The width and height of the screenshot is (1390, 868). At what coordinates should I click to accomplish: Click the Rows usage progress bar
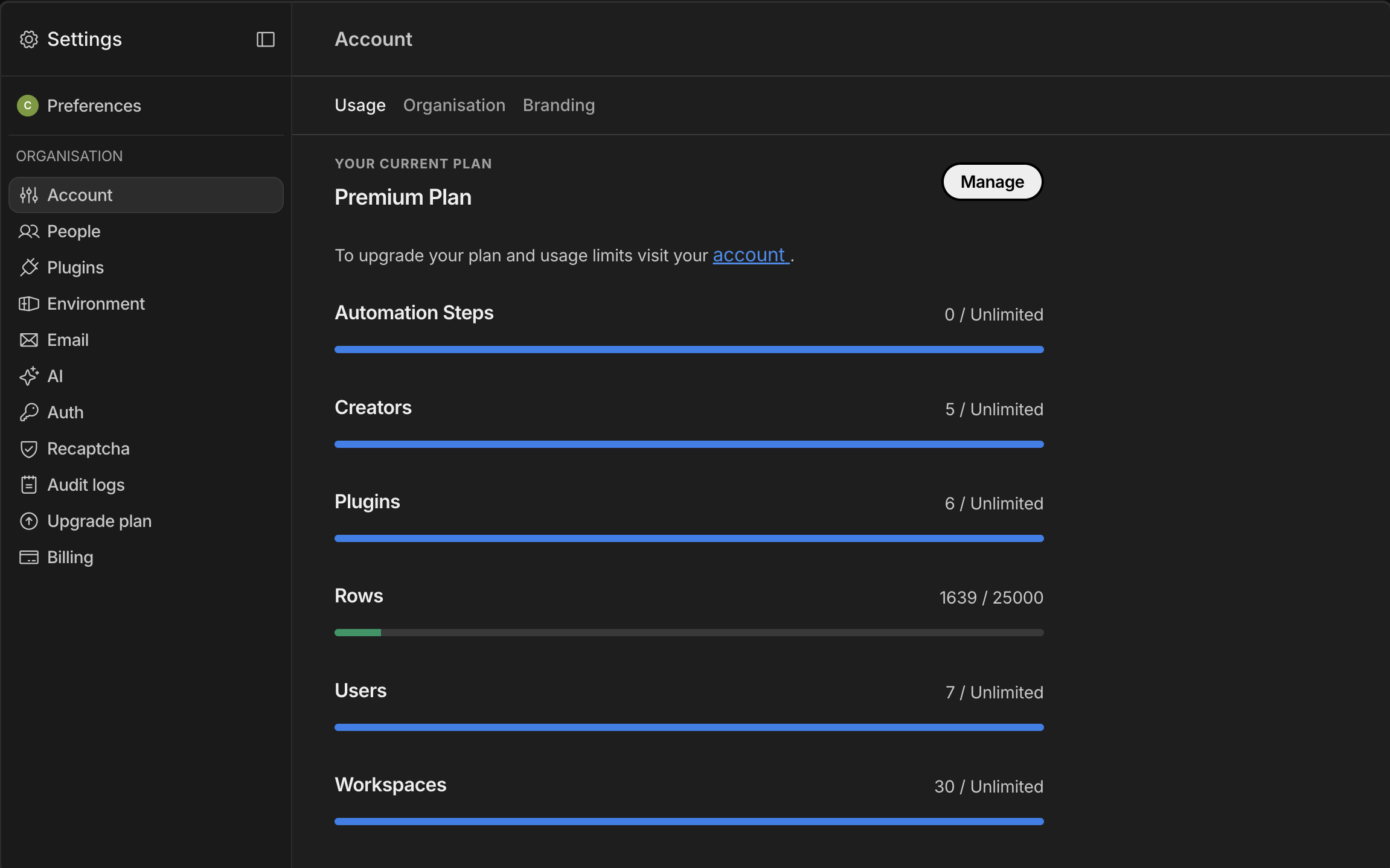tap(688, 633)
